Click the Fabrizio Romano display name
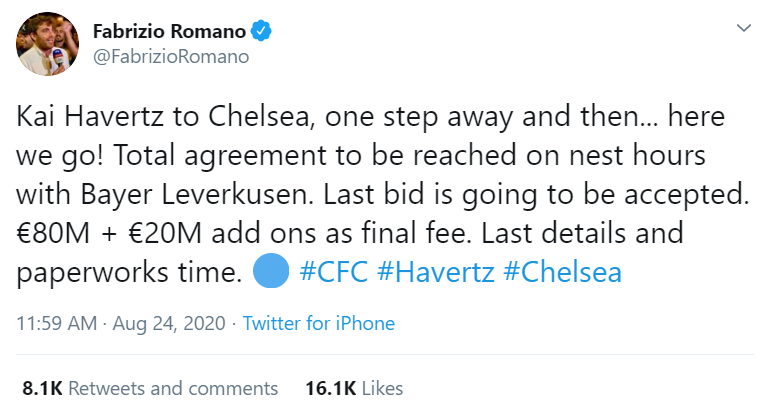 click(169, 31)
